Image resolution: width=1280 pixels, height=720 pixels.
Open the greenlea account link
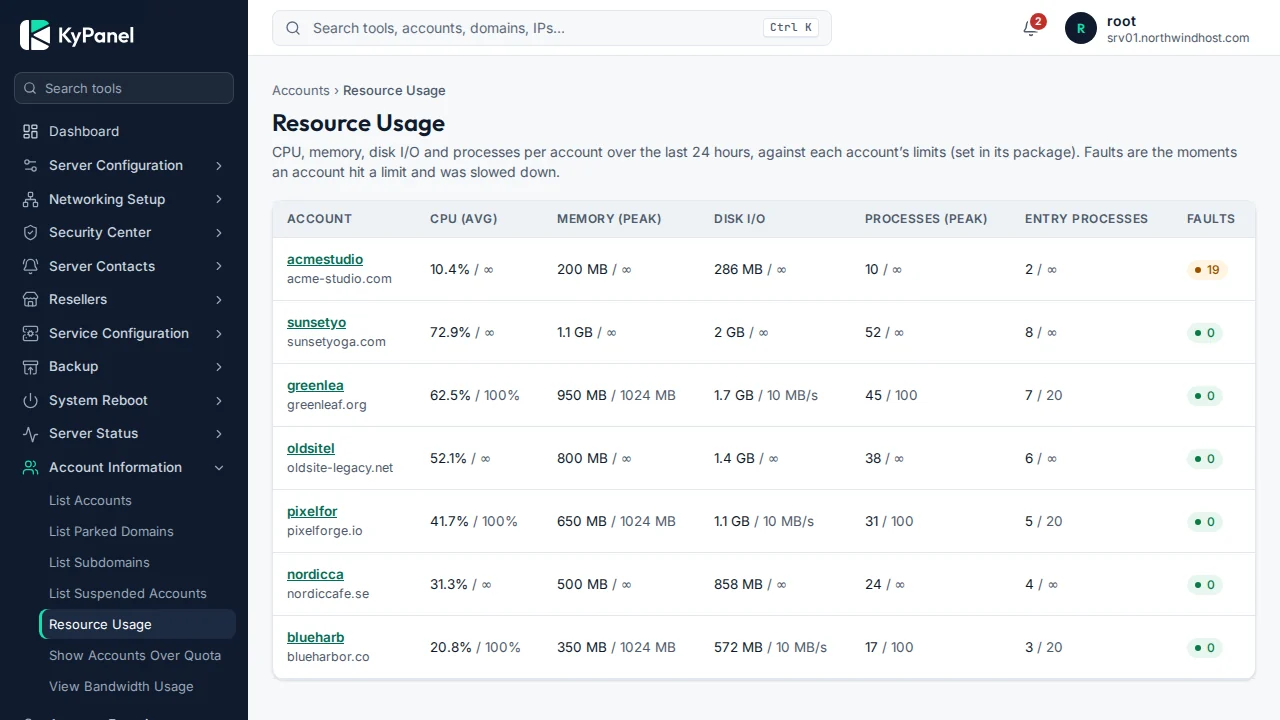tap(315, 385)
